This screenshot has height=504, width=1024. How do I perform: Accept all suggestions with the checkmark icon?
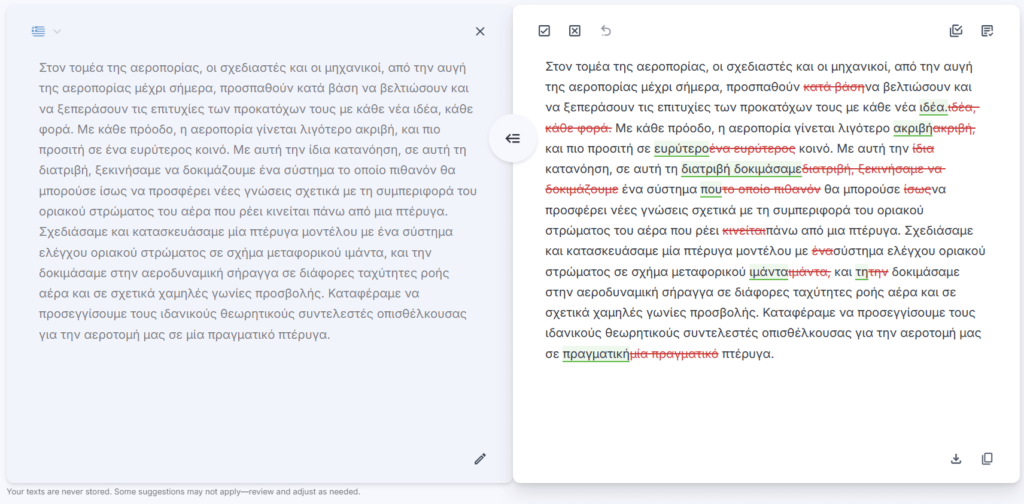tap(544, 31)
